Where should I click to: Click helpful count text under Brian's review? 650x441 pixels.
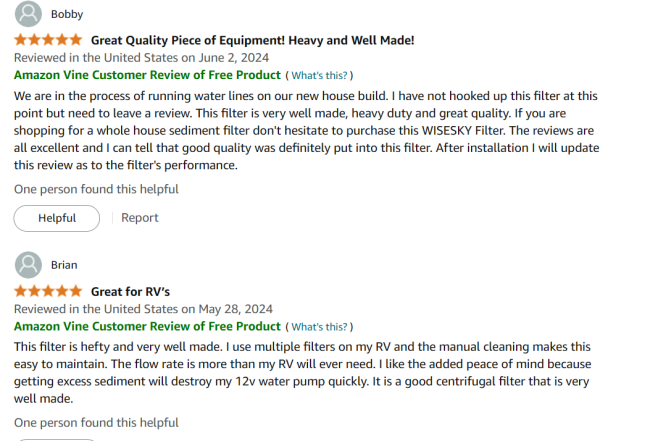[96, 423]
